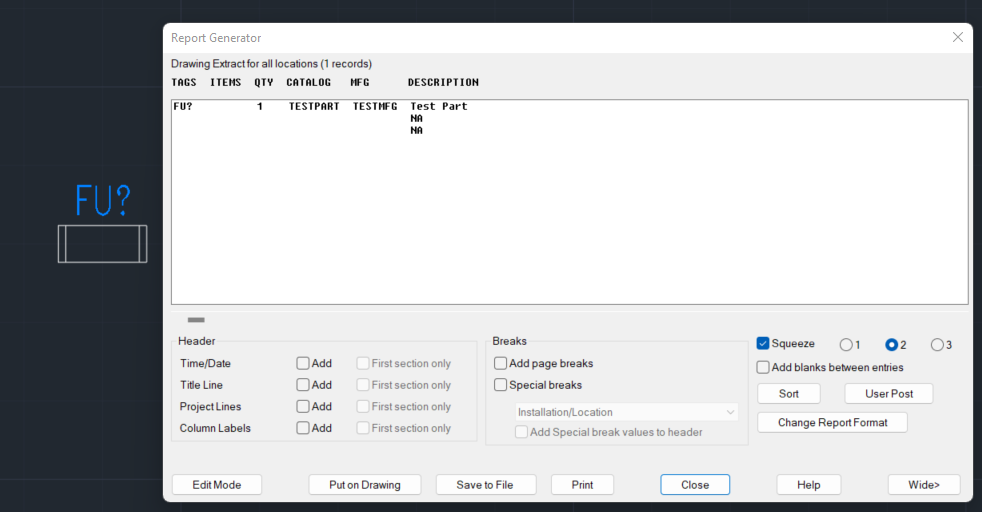
Task: Click Test Part description text
Action: (x=439, y=106)
